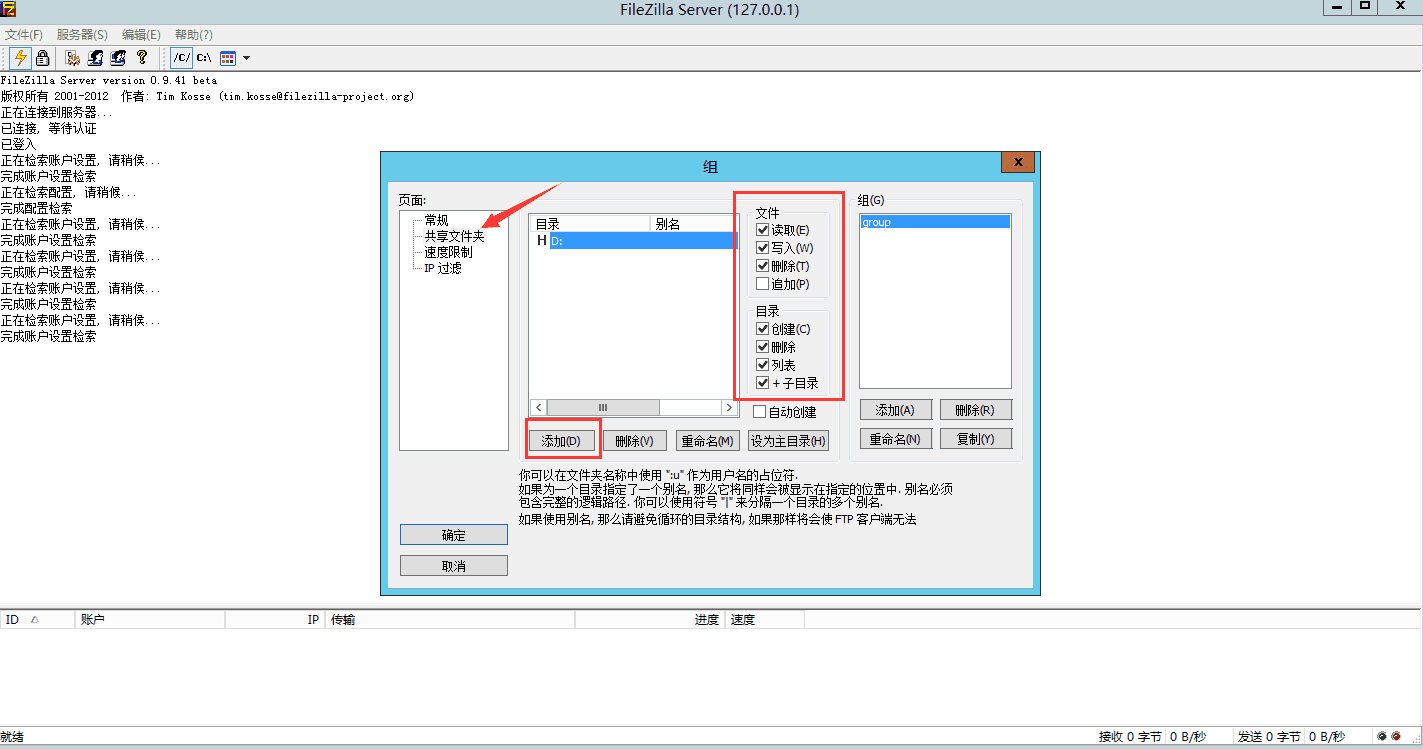Open the dropdown arrow next to sort icon
This screenshot has height=749, width=1423.
tap(246, 58)
